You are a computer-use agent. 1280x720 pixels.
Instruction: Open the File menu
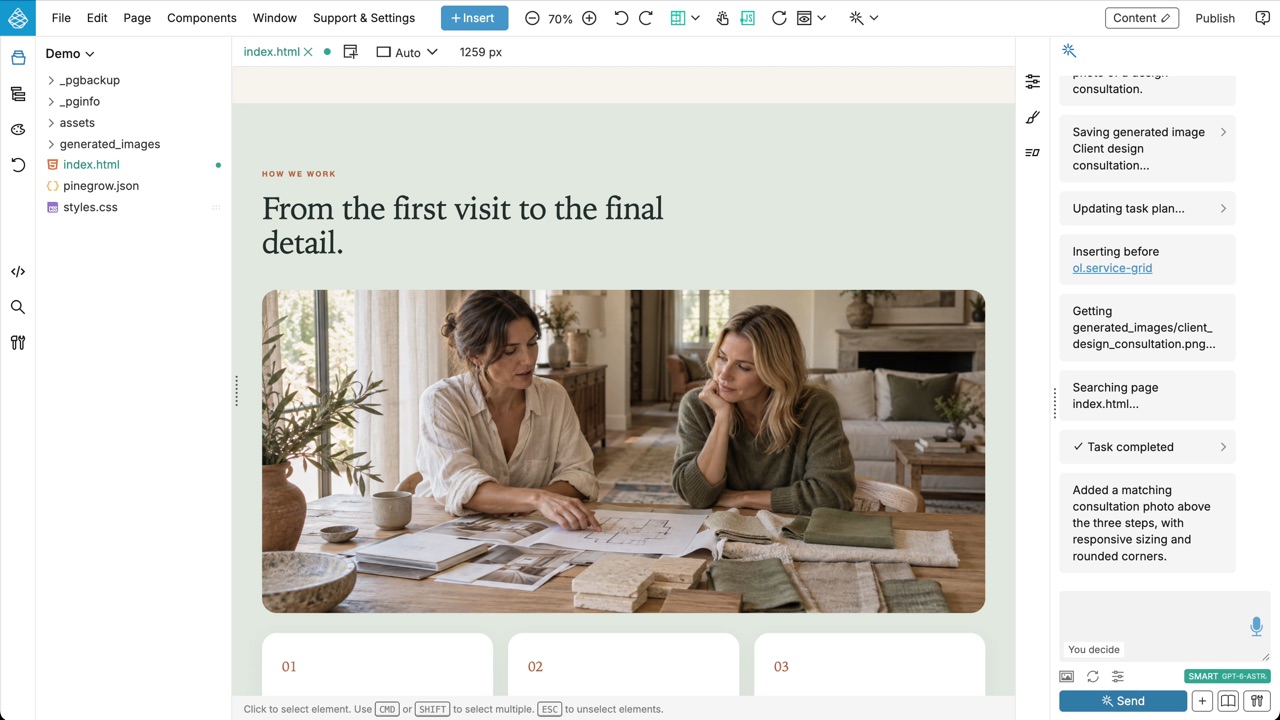point(61,18)
